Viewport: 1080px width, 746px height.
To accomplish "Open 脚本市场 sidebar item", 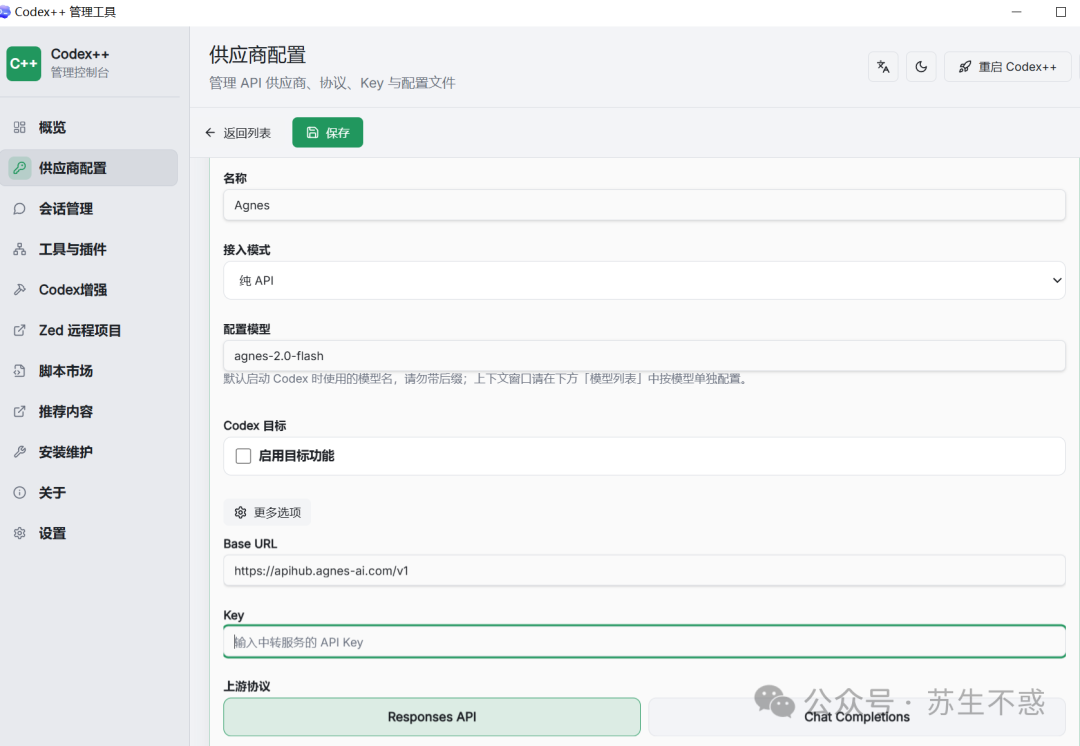I will pos(89,371).
